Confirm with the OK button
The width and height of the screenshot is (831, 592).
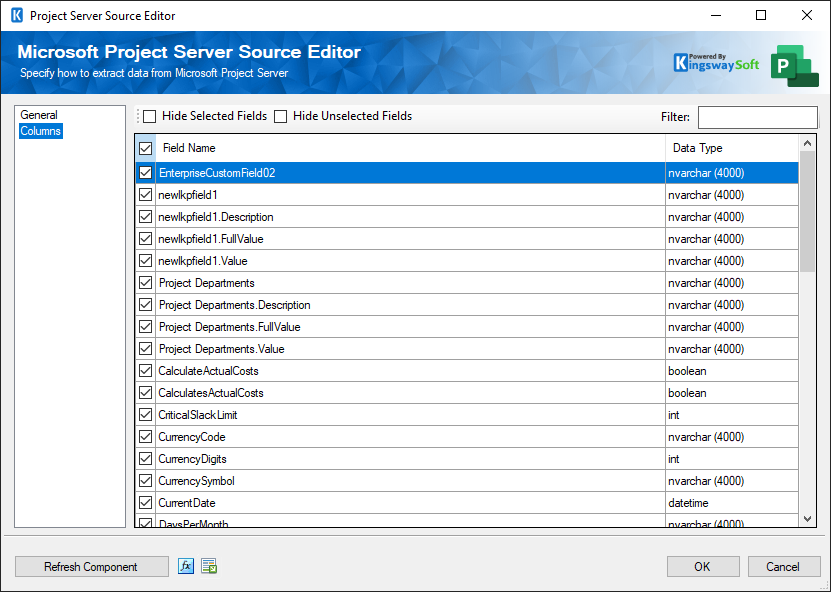point(703,567)
